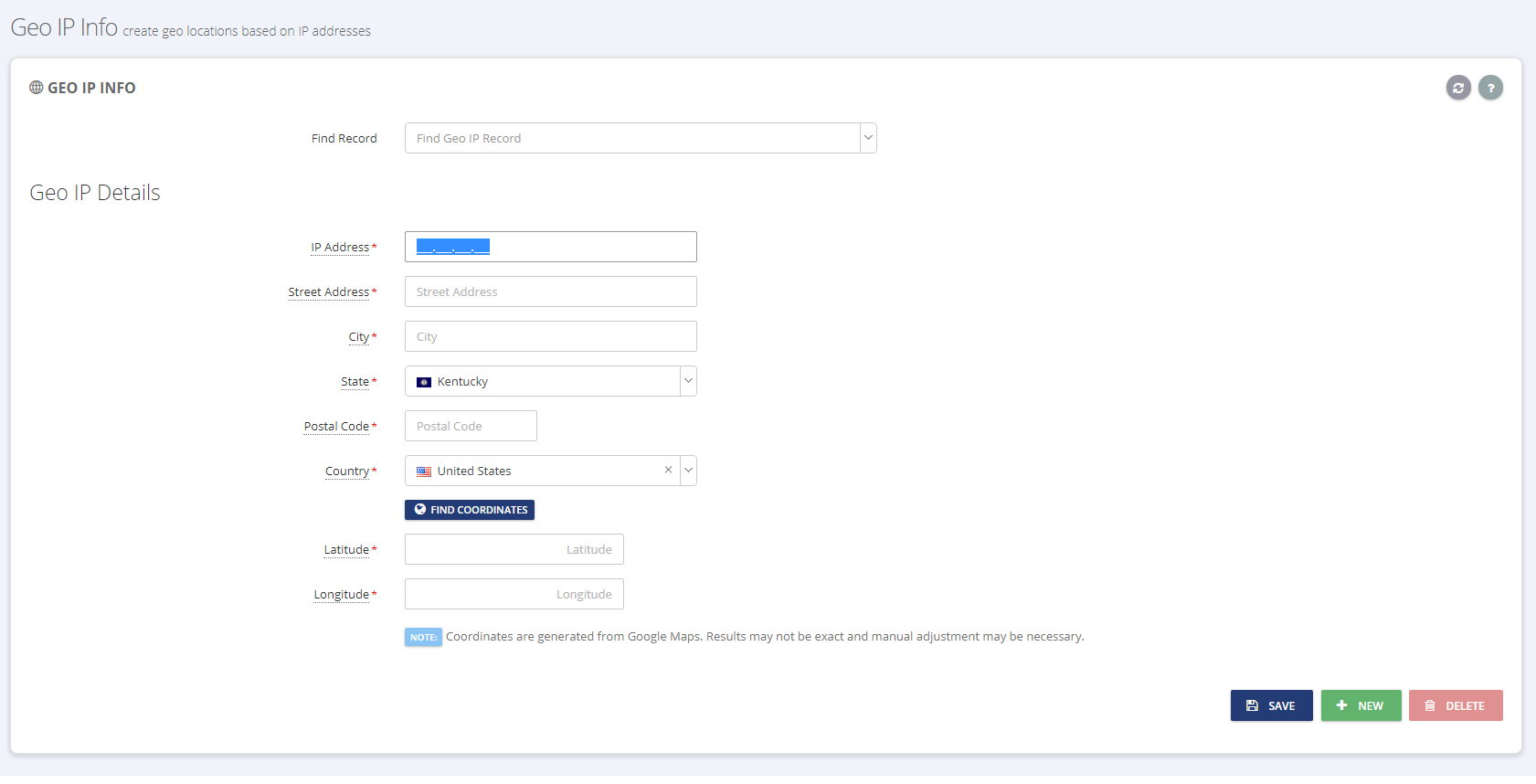This screenshot has height=784, width=1536.
Task: Click the refresh icon in panel header
Action: click(x=1458, y=88)
